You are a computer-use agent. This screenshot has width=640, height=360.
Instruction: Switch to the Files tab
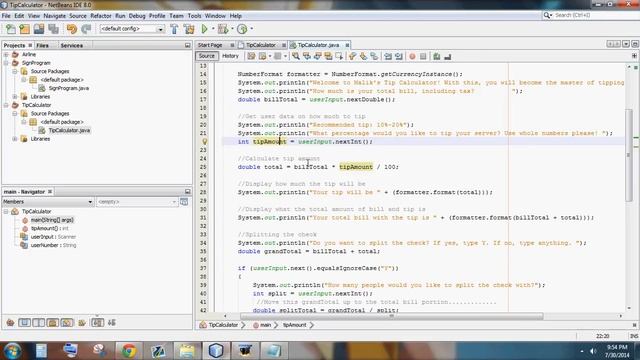pyautogui.click(x=42, y=45)
